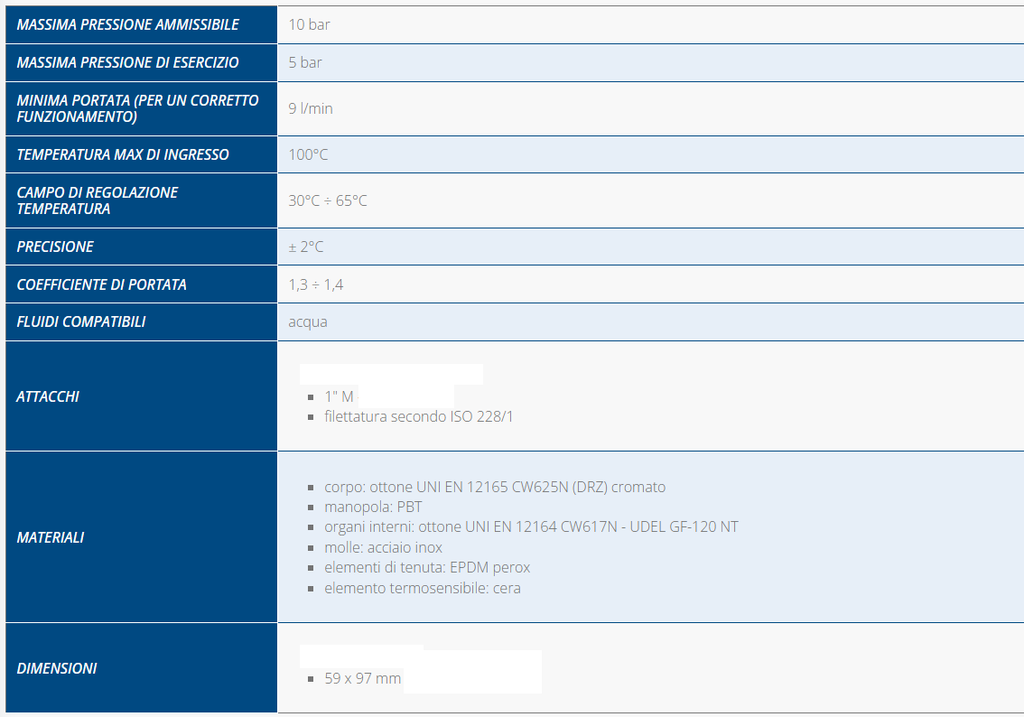Viewport: 1024px width, 717px height.
Task: Click the 'Precisione' row label
Action: 55,246
